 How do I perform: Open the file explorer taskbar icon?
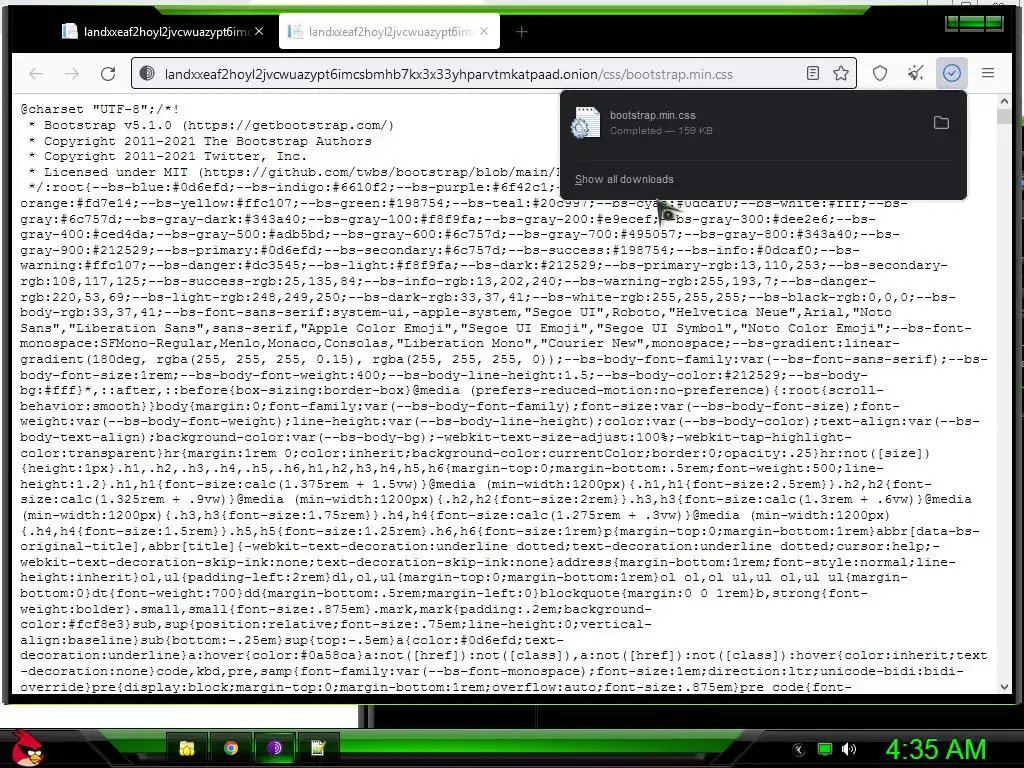coord(187,748)
